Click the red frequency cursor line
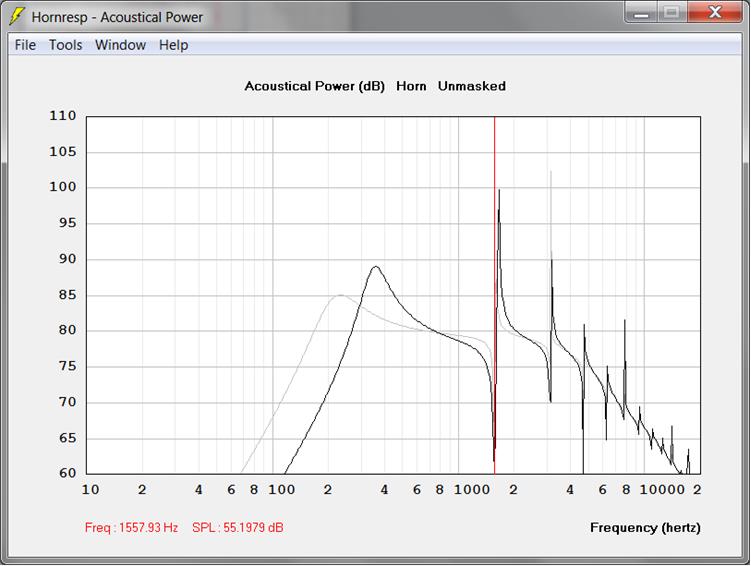Screen dimensions: 751x566 click(x=495, y=295)
